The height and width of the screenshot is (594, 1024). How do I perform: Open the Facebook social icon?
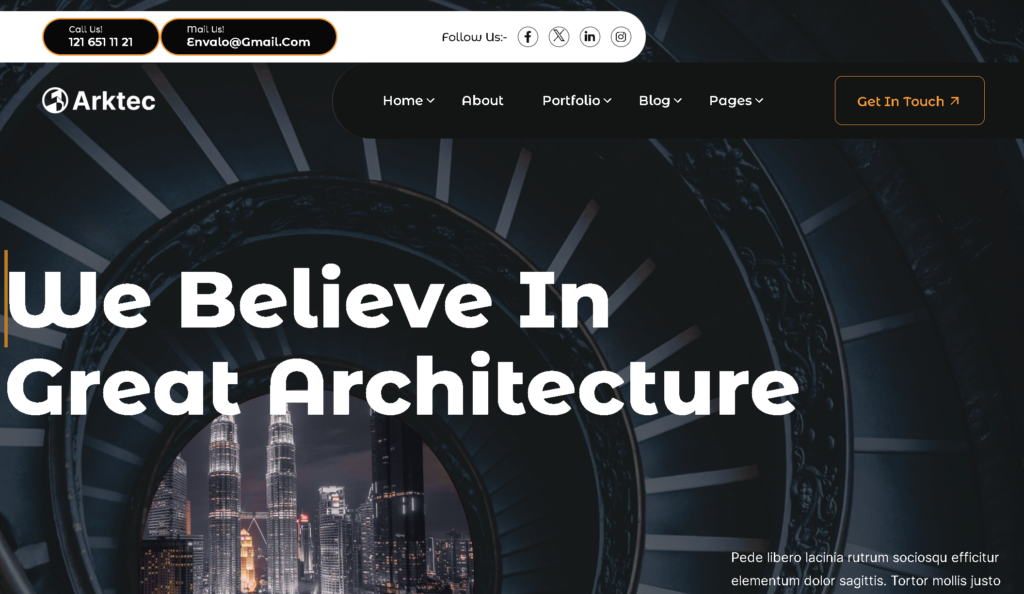pos(528,37)
